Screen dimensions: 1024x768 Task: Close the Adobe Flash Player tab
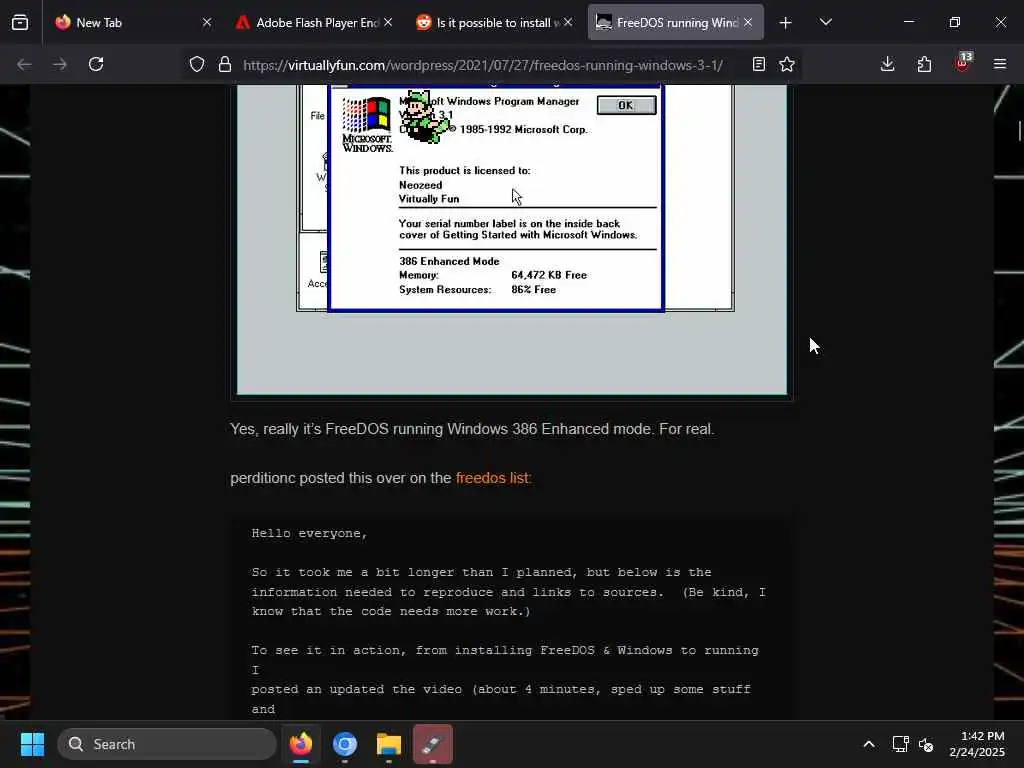point(388,23)
